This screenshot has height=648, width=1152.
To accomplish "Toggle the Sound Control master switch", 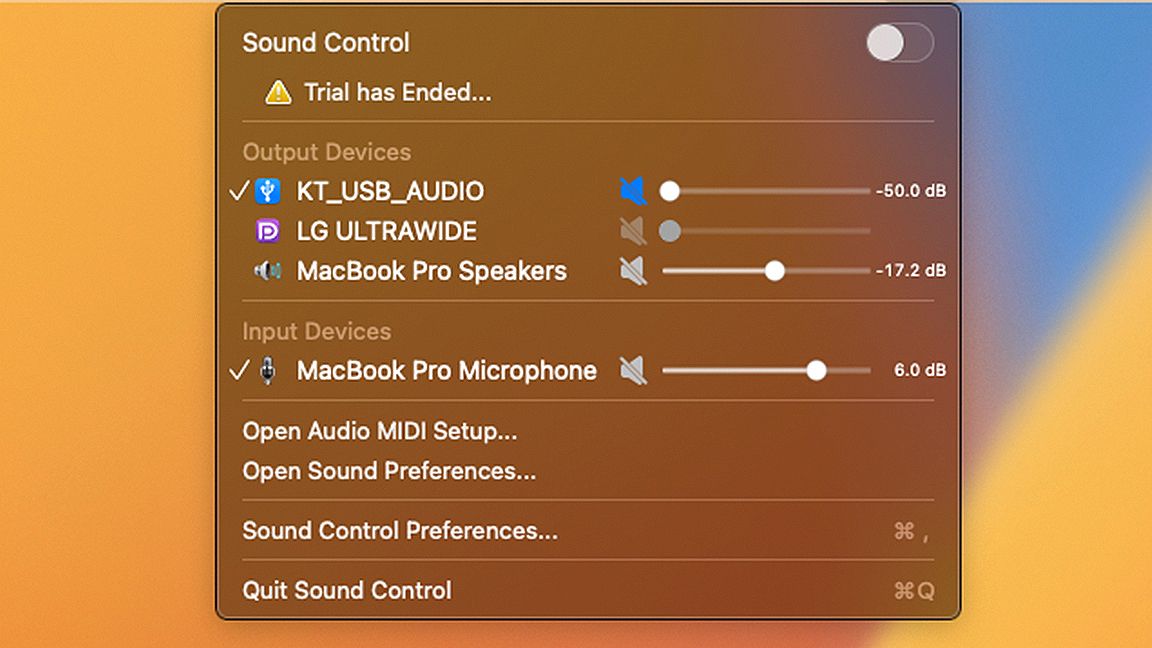I will coord(900,43).
